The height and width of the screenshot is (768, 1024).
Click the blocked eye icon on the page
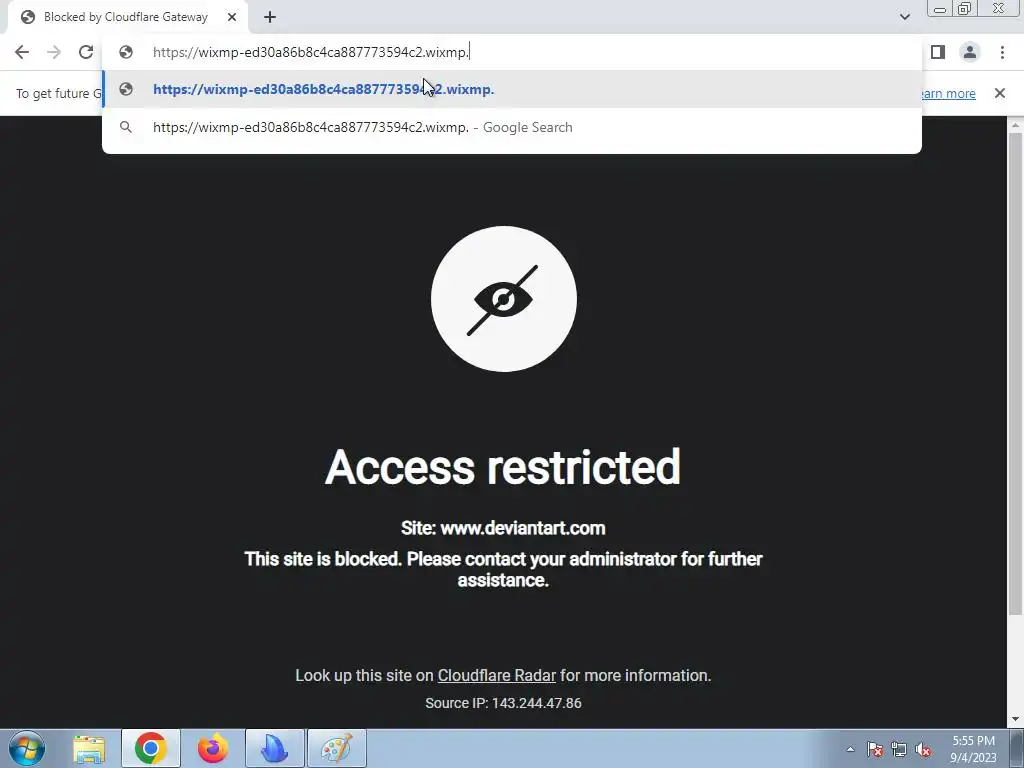[x=504, y=299]
